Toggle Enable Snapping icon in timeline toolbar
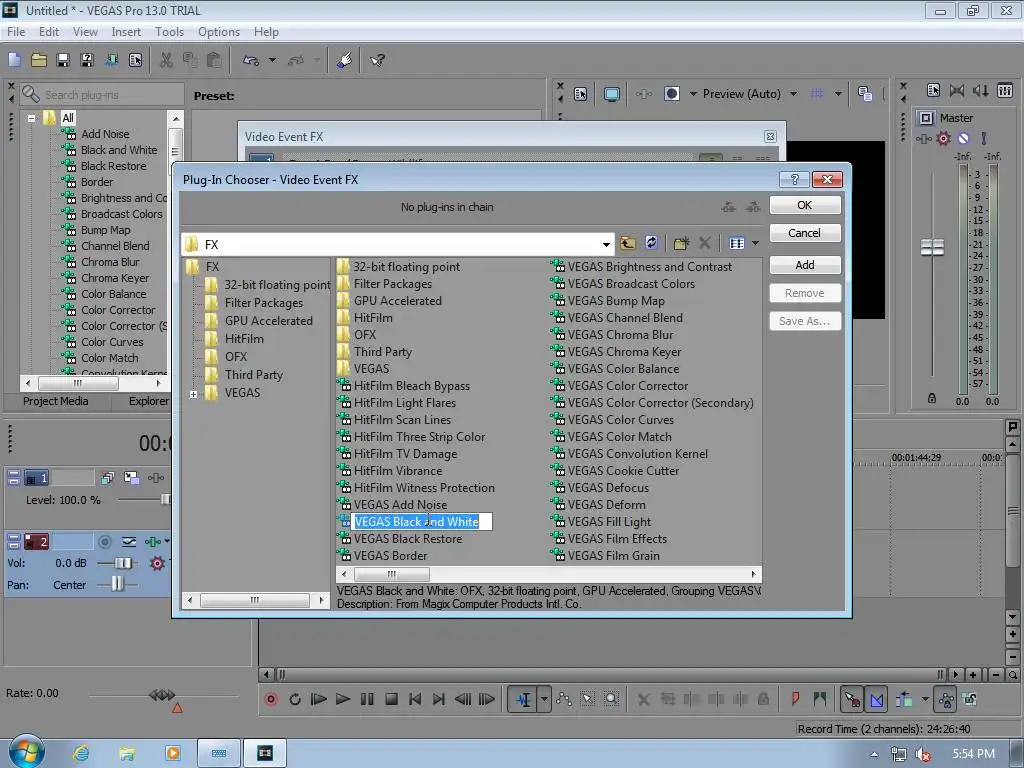The image size is (1024, 768). click(852, 699)
